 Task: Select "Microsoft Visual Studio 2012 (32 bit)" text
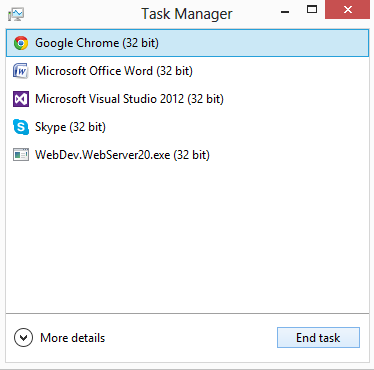(x=129, y=99)
